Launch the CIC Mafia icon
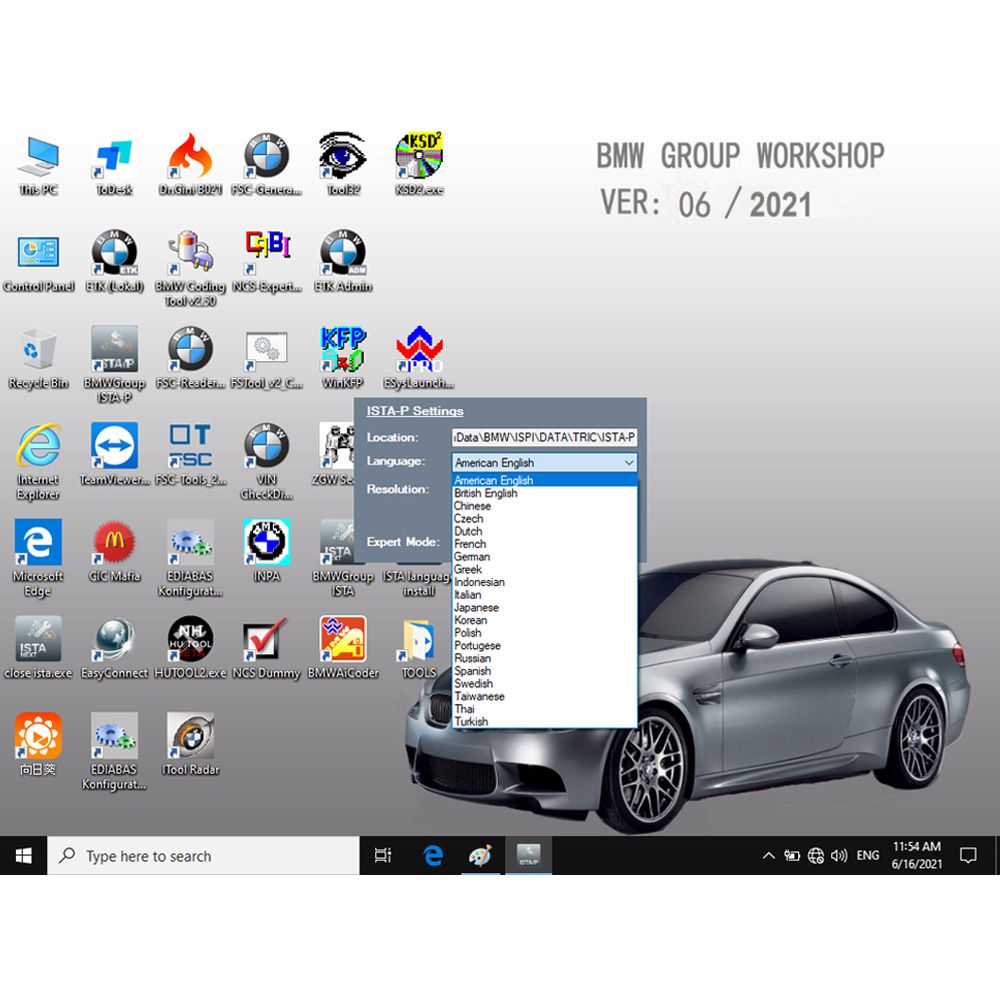The height and width of the screenshot is (1000, 1000). (x=114, y=551)
